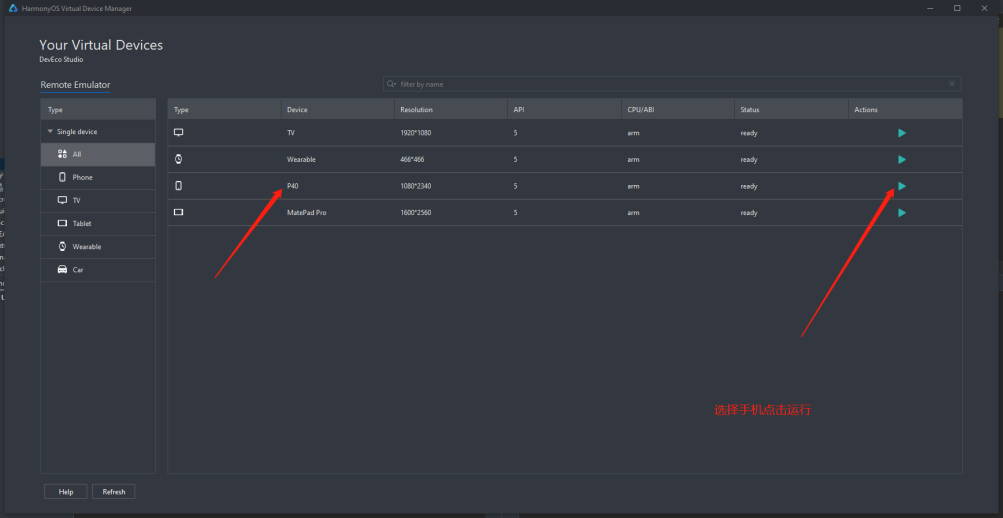
Task: Switch to Remote Emulator tab
Action: click(x=75, y=85)
